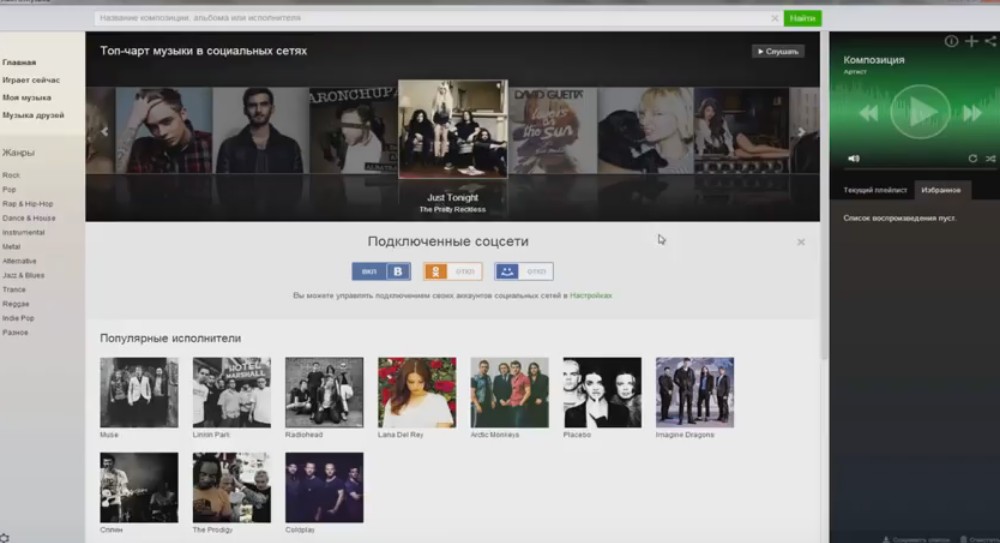
Task: Select the Pop genre
Action: click(9, 190)
